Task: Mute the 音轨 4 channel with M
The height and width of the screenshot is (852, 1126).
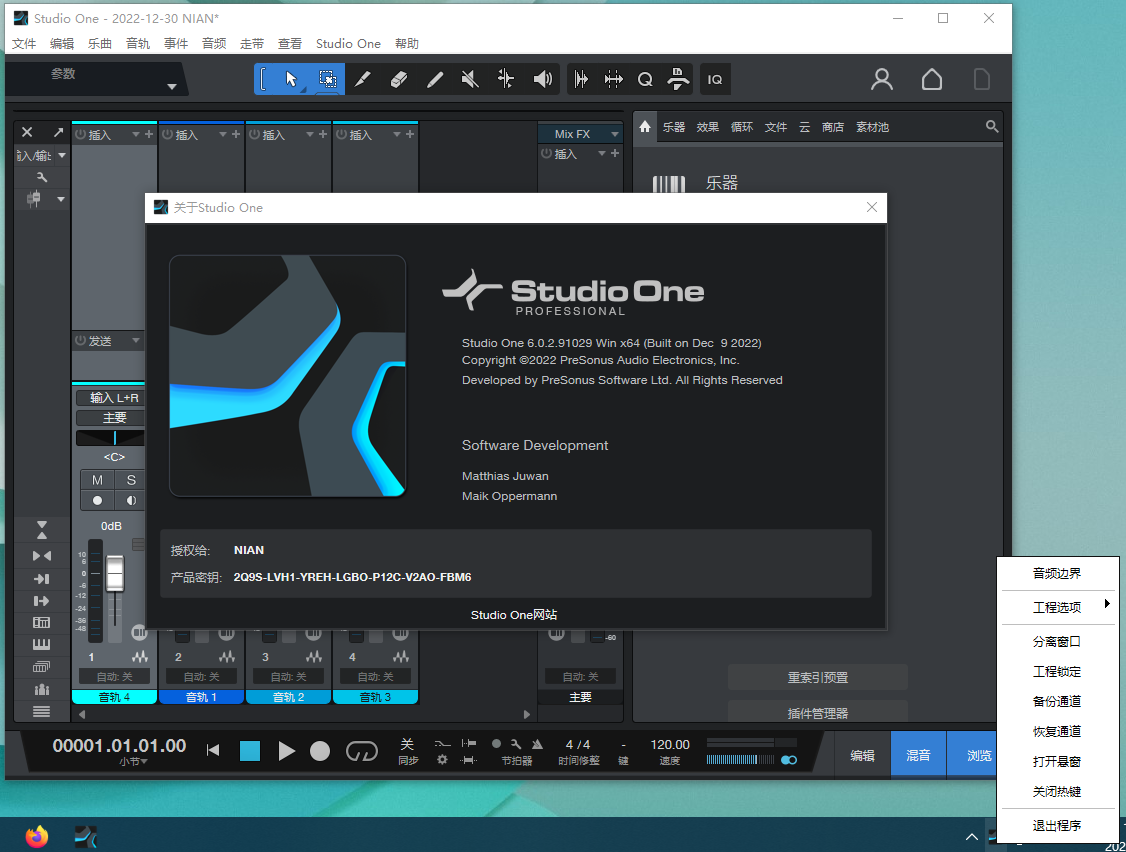Action: coord(97,480)
